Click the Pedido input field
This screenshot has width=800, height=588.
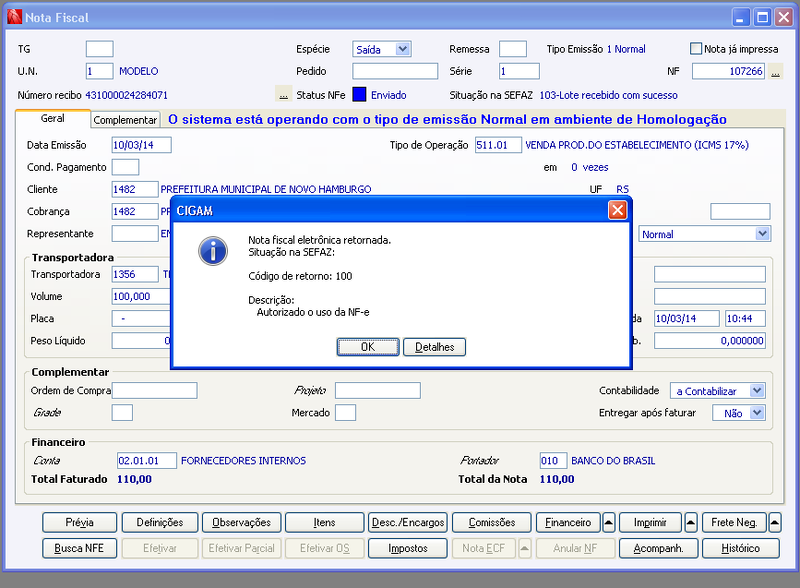(x=395, y=71)
